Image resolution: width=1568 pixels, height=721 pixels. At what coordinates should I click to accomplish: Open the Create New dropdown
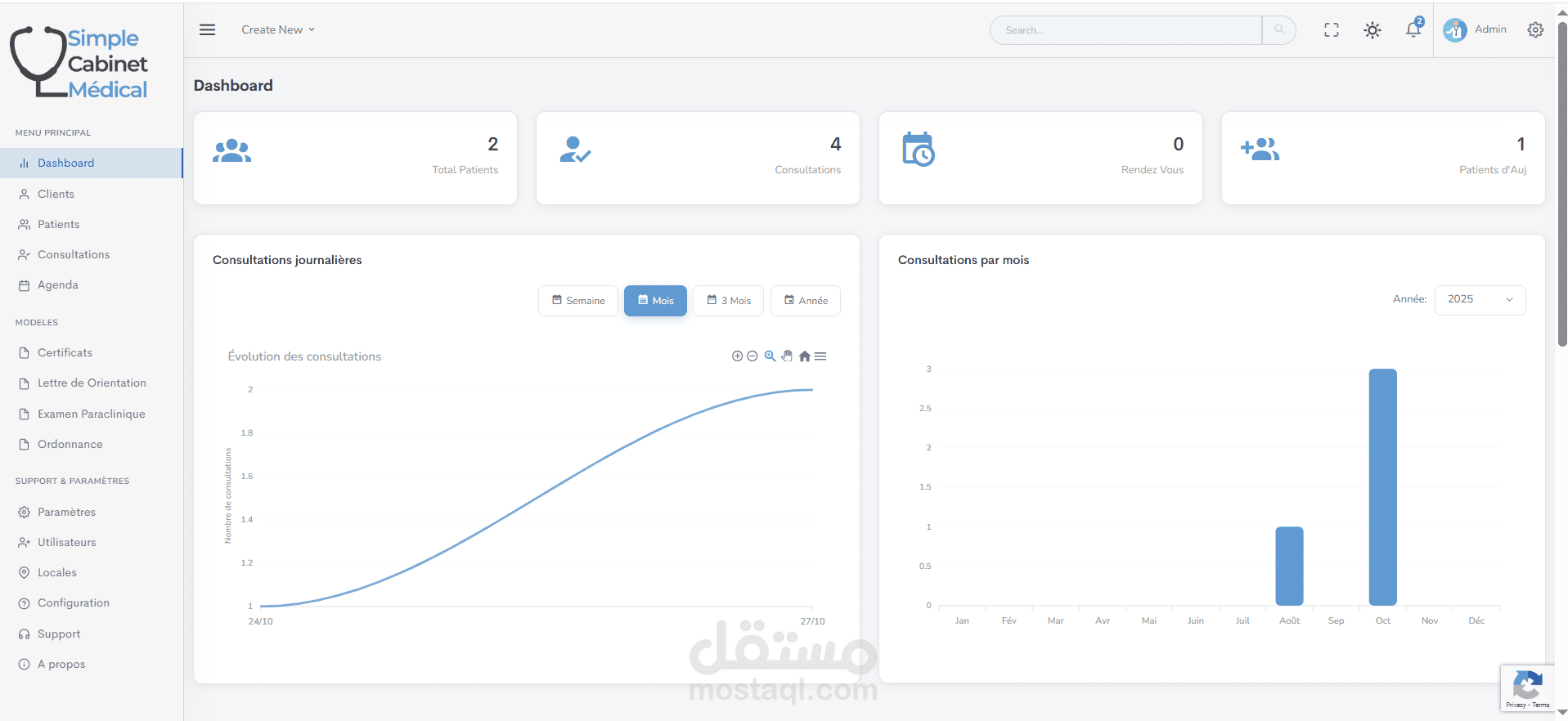(278, 29)
